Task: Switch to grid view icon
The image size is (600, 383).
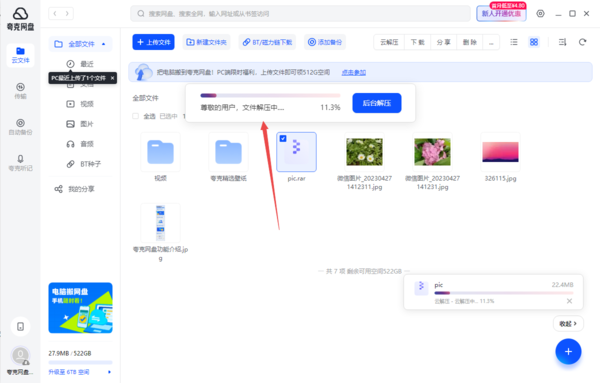Action: click(x=534, y=42)
